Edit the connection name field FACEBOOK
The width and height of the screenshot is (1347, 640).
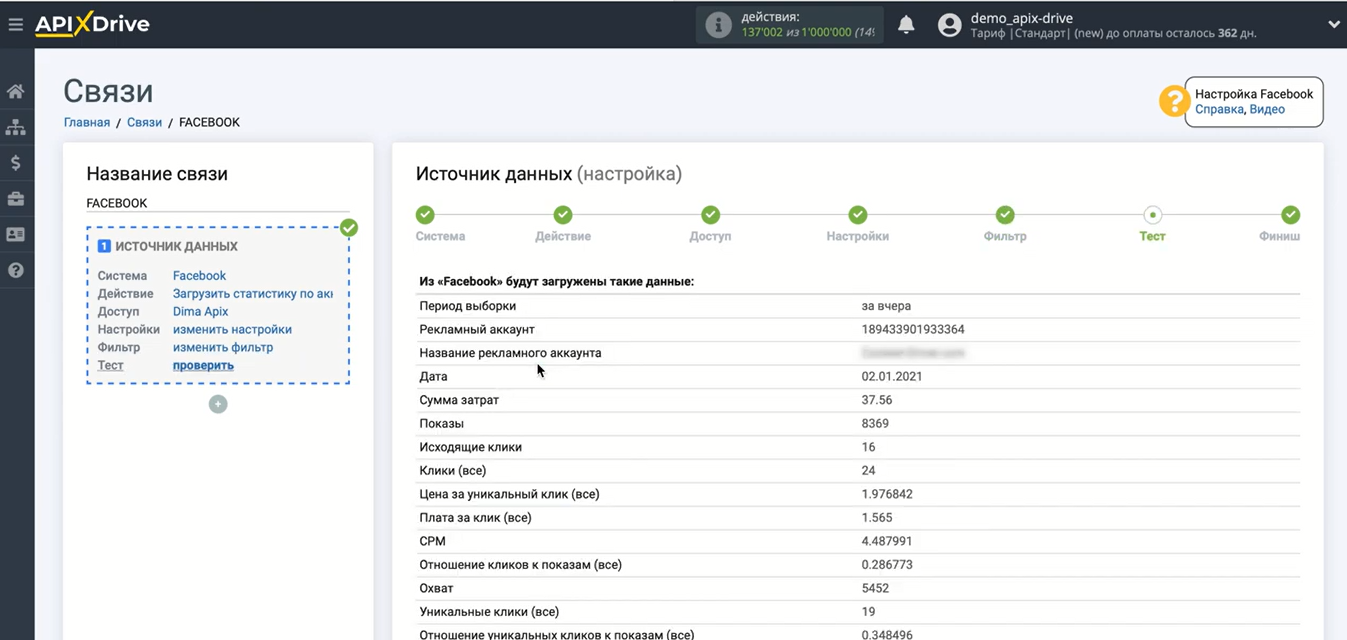click(218, 203)
